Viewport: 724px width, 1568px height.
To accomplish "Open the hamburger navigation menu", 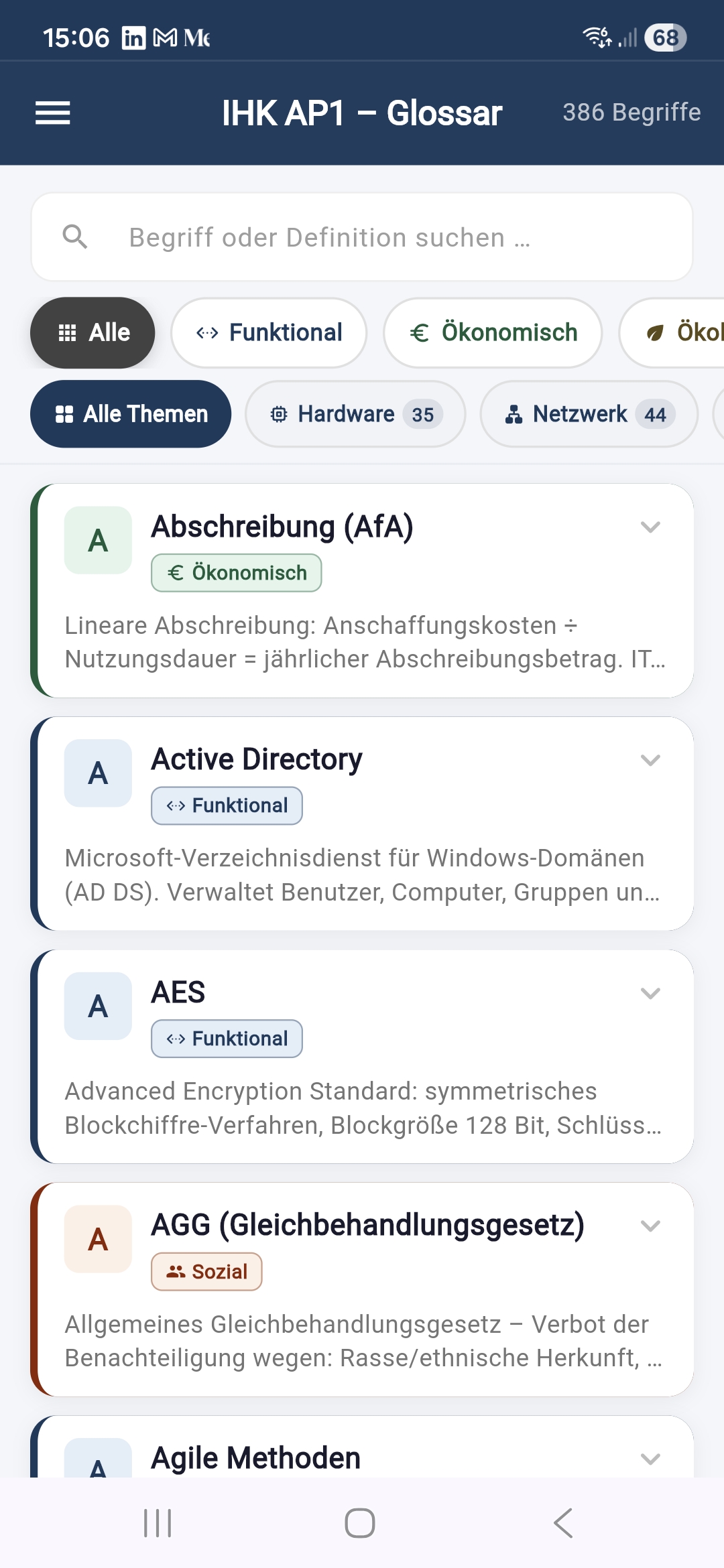I will (52, 113).
